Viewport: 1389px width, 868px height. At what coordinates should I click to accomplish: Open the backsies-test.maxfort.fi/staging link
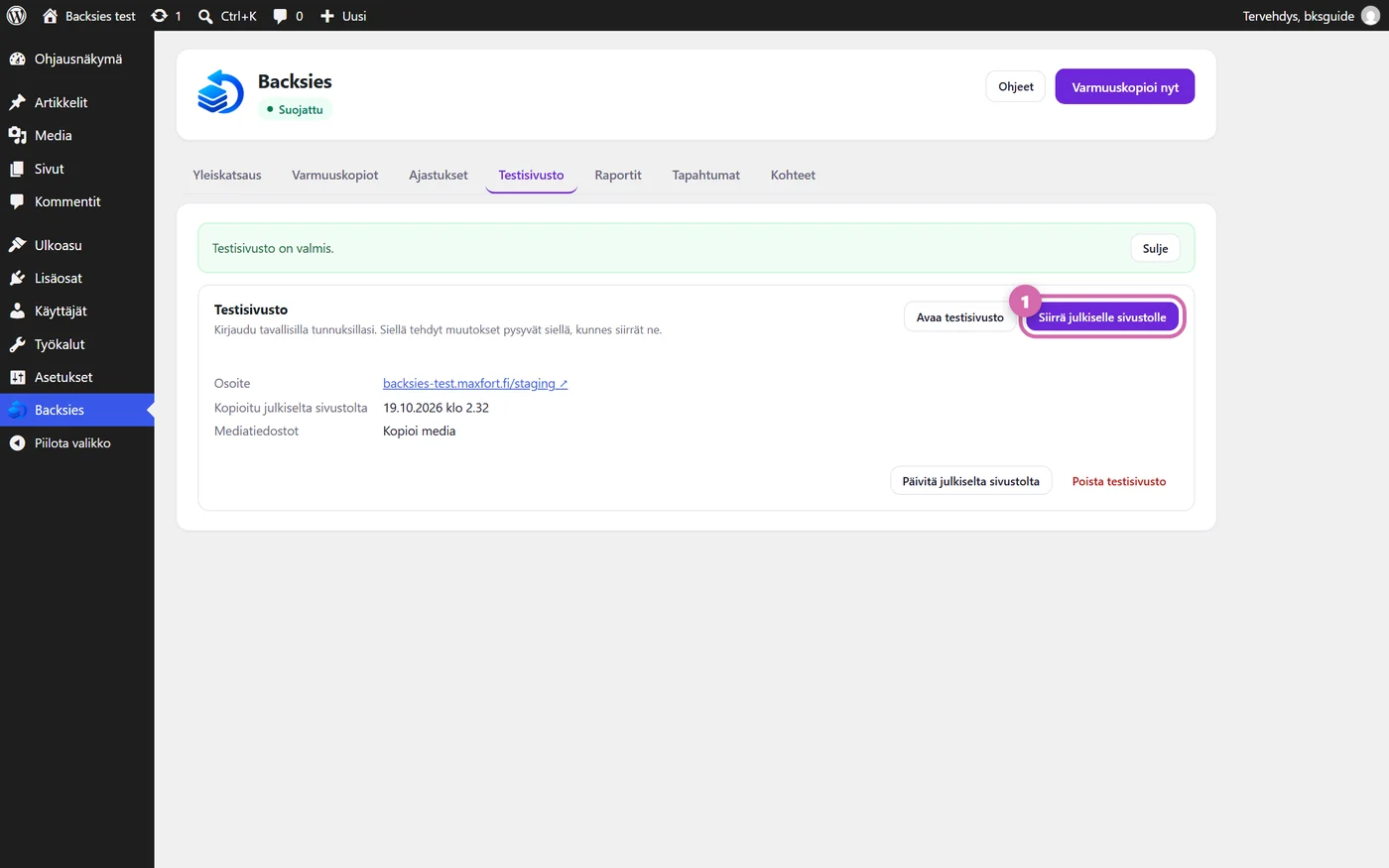tap(475, 383)
